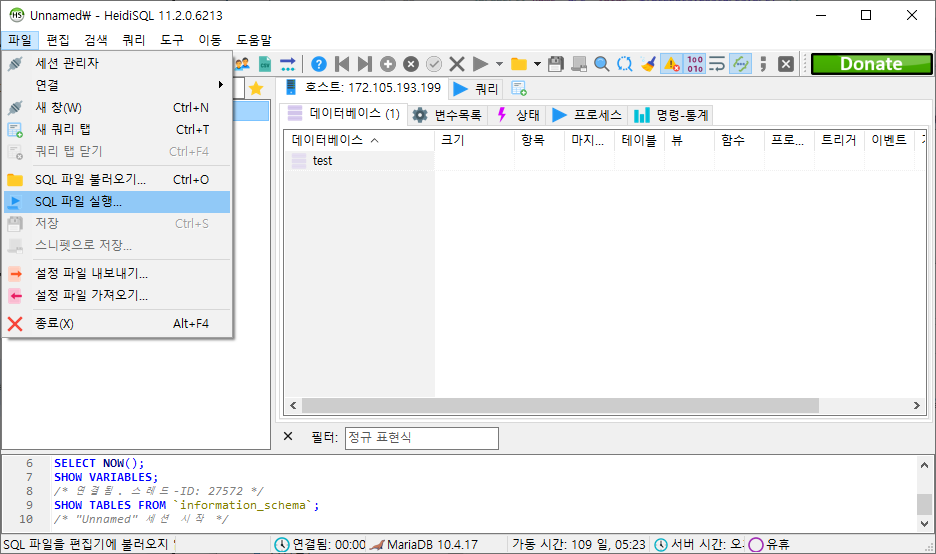Viewport: 936px width, 554px height.
Task: Click the SQL log scrollbar down arrow
Action: coord(924,524)
